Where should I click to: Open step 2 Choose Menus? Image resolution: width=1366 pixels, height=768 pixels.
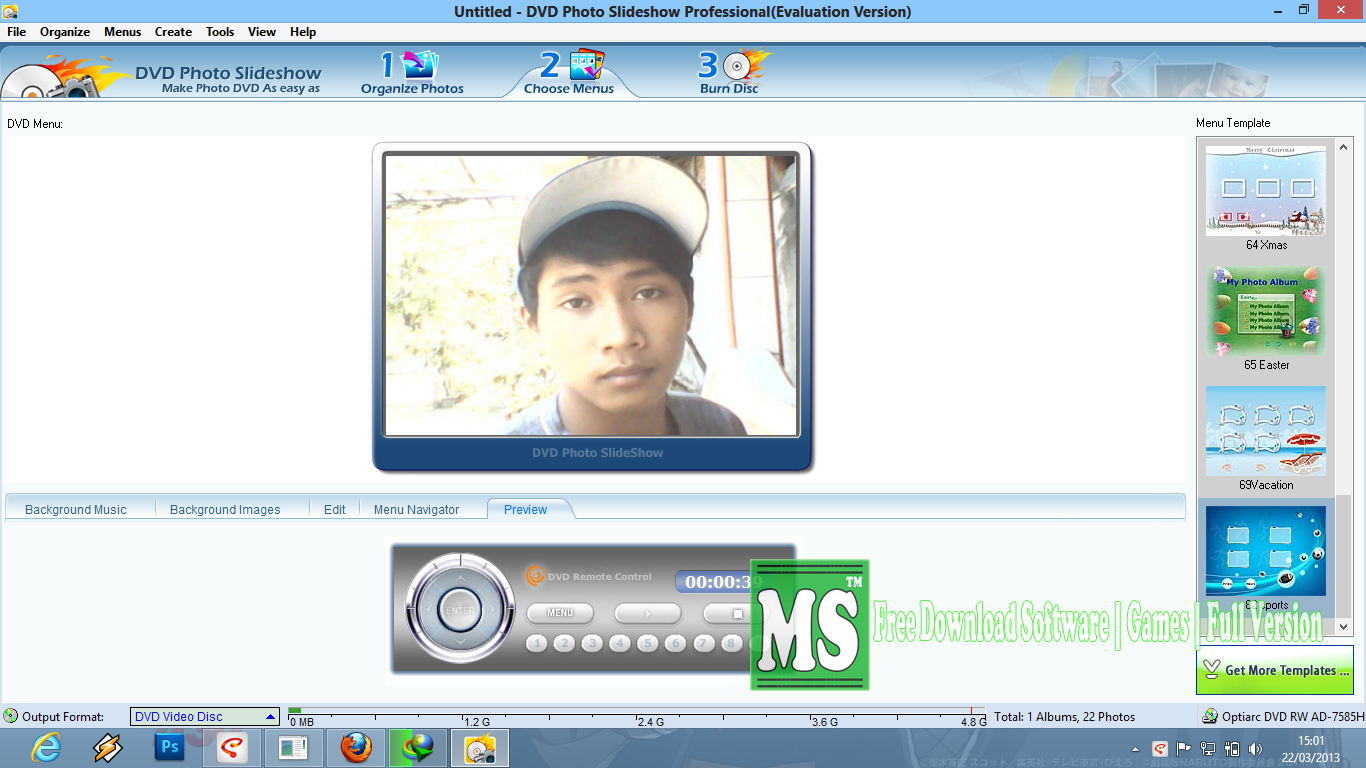coord(569,72)
